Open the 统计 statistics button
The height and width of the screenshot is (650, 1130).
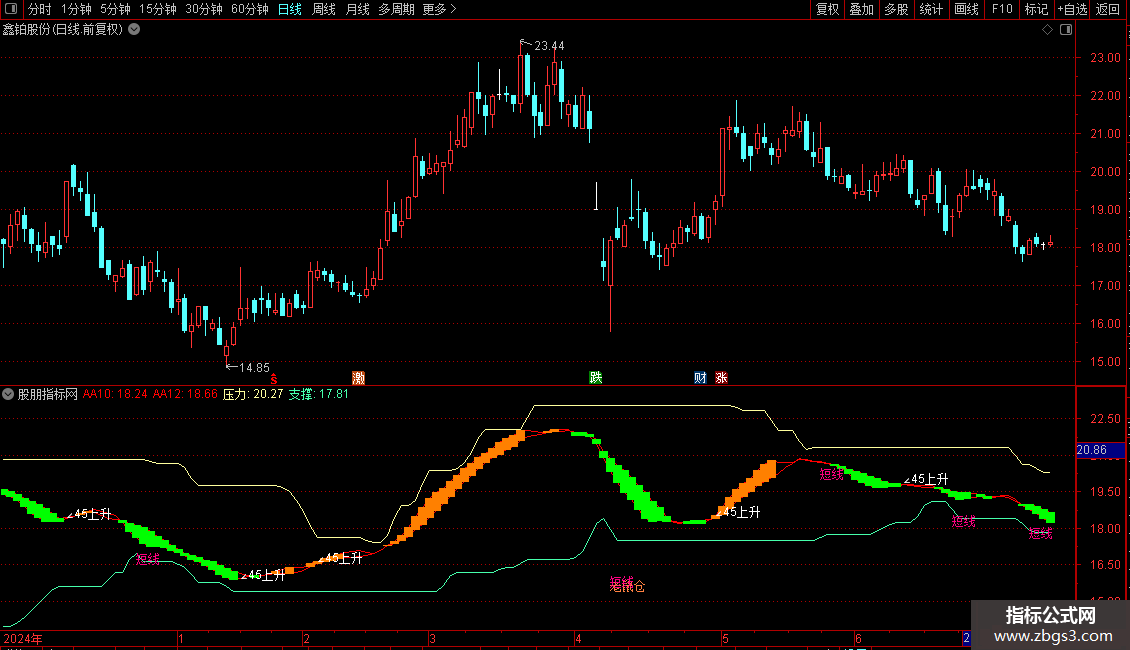pyautogui.click(x=931, y=9)
